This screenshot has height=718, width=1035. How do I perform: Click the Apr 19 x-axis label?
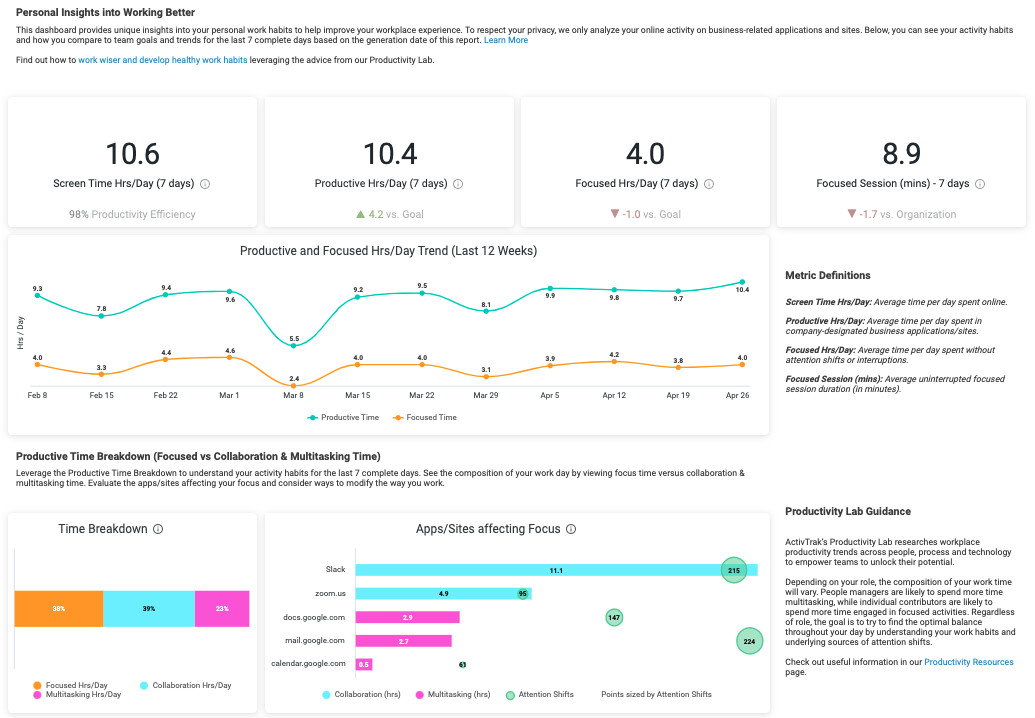click(678, 395)
